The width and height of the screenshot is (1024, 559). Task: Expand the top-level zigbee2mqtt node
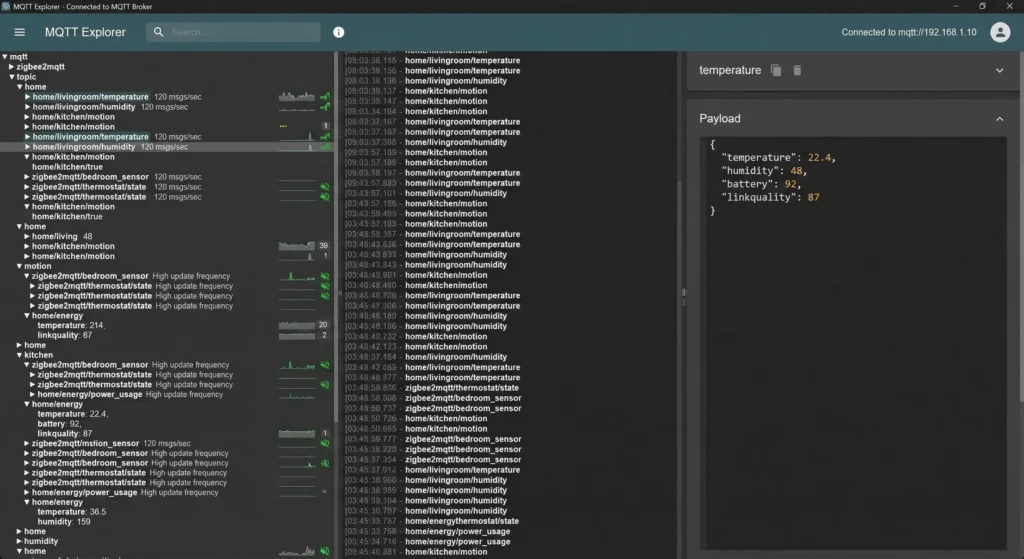point(12,67)
